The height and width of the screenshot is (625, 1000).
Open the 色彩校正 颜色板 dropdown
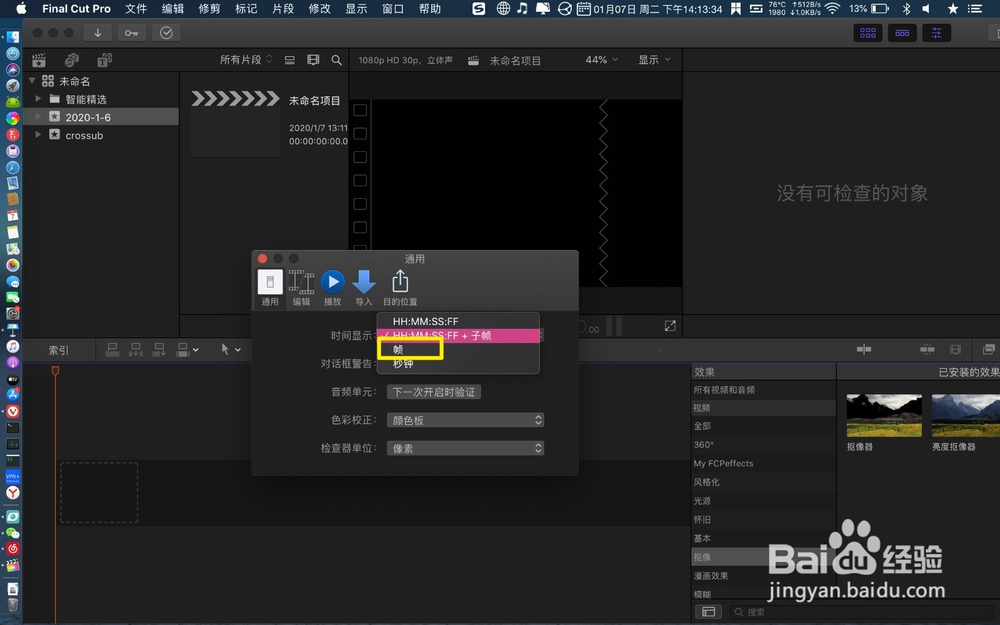pyautogui.click(x=466, y=420)
